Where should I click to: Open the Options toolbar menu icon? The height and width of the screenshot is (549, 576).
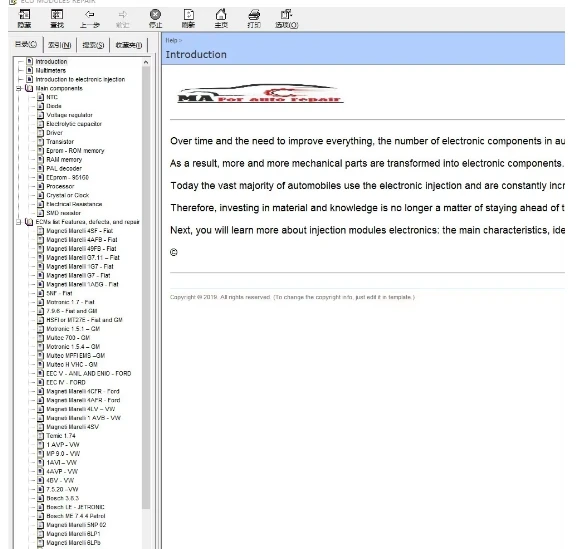pos(287,18)
